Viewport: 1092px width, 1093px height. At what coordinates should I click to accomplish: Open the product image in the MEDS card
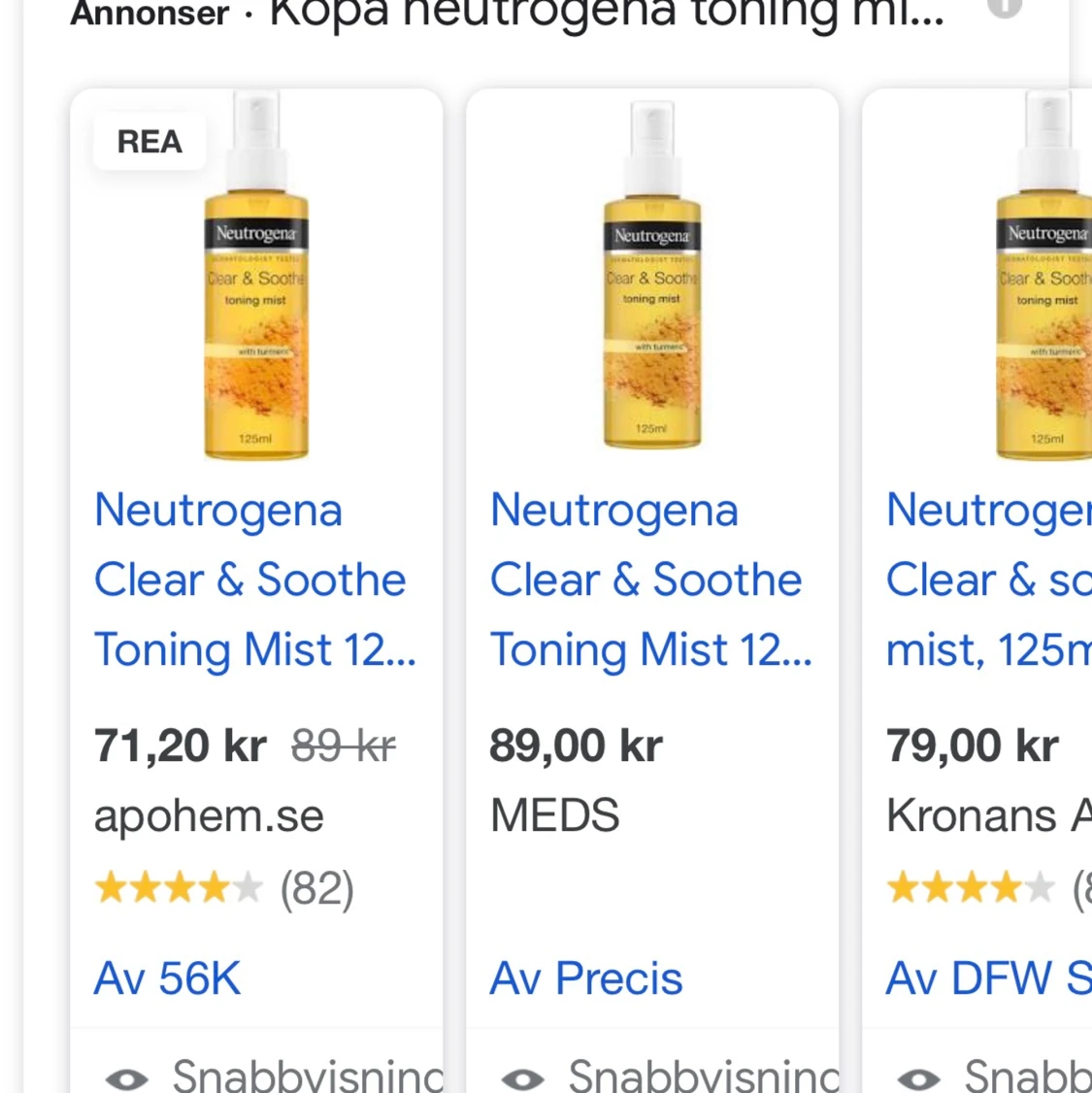pos(652,282)
